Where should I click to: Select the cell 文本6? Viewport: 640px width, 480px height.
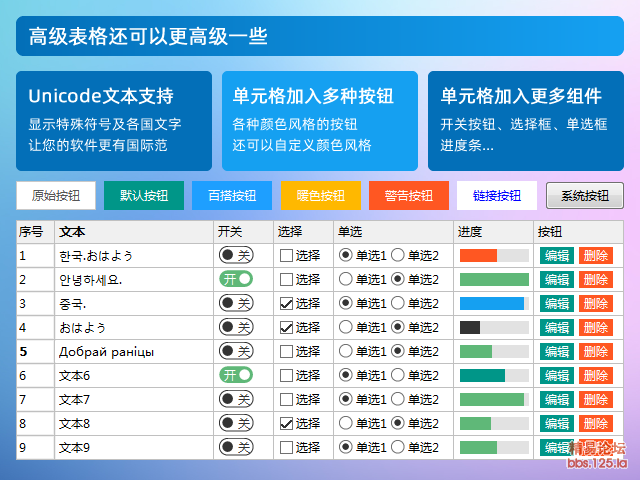point(134,376)
